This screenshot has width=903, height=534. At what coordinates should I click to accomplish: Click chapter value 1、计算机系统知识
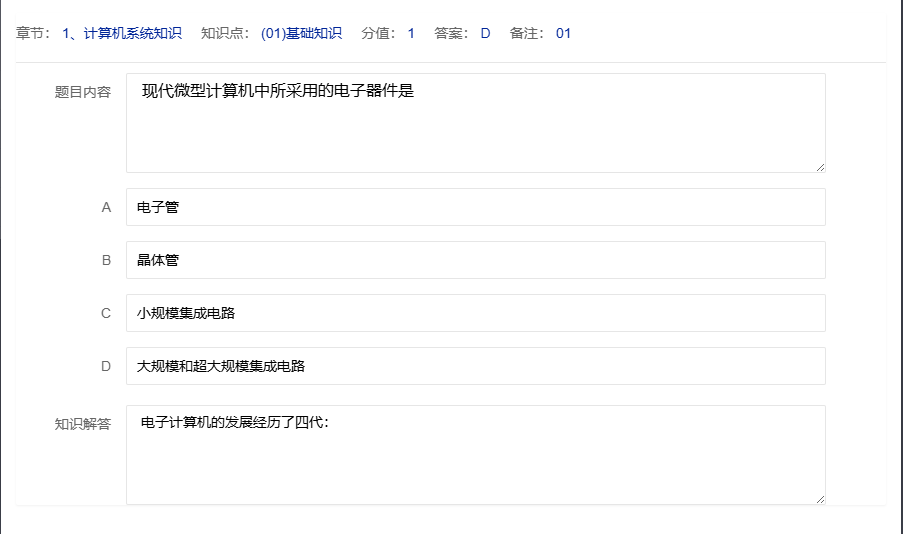point(122,33)
